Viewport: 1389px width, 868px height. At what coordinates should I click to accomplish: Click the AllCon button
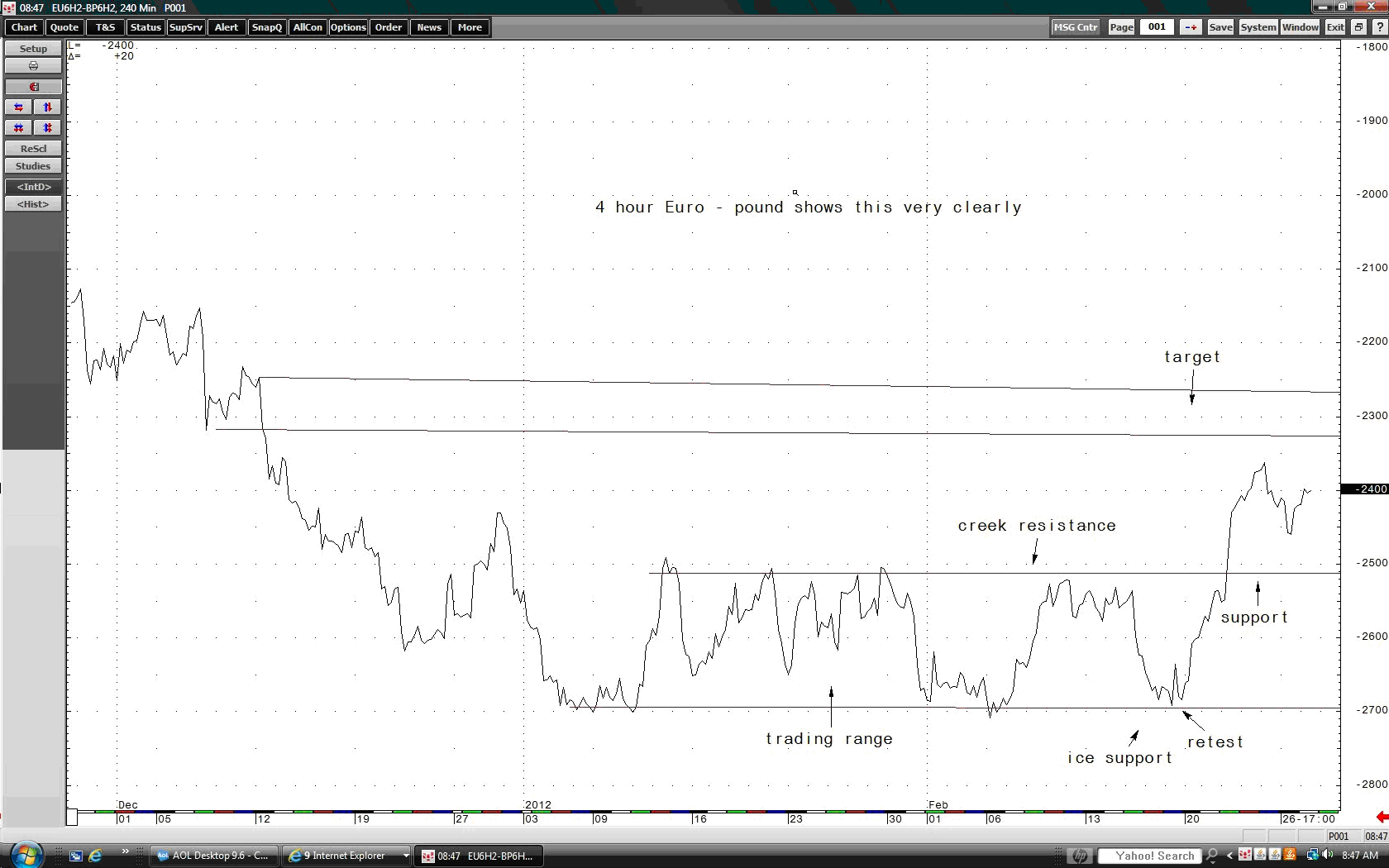coord(308,27)
